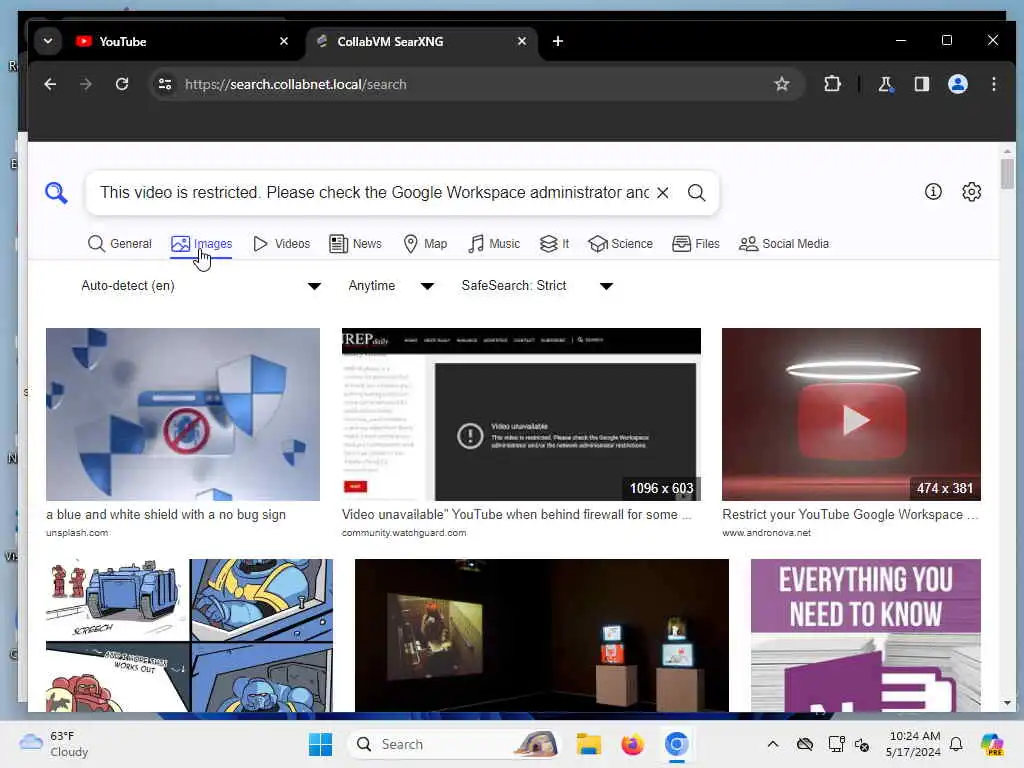Click the unsplash.com source link
Screen dimensions: 1024x768
click(x=77, y=533)
